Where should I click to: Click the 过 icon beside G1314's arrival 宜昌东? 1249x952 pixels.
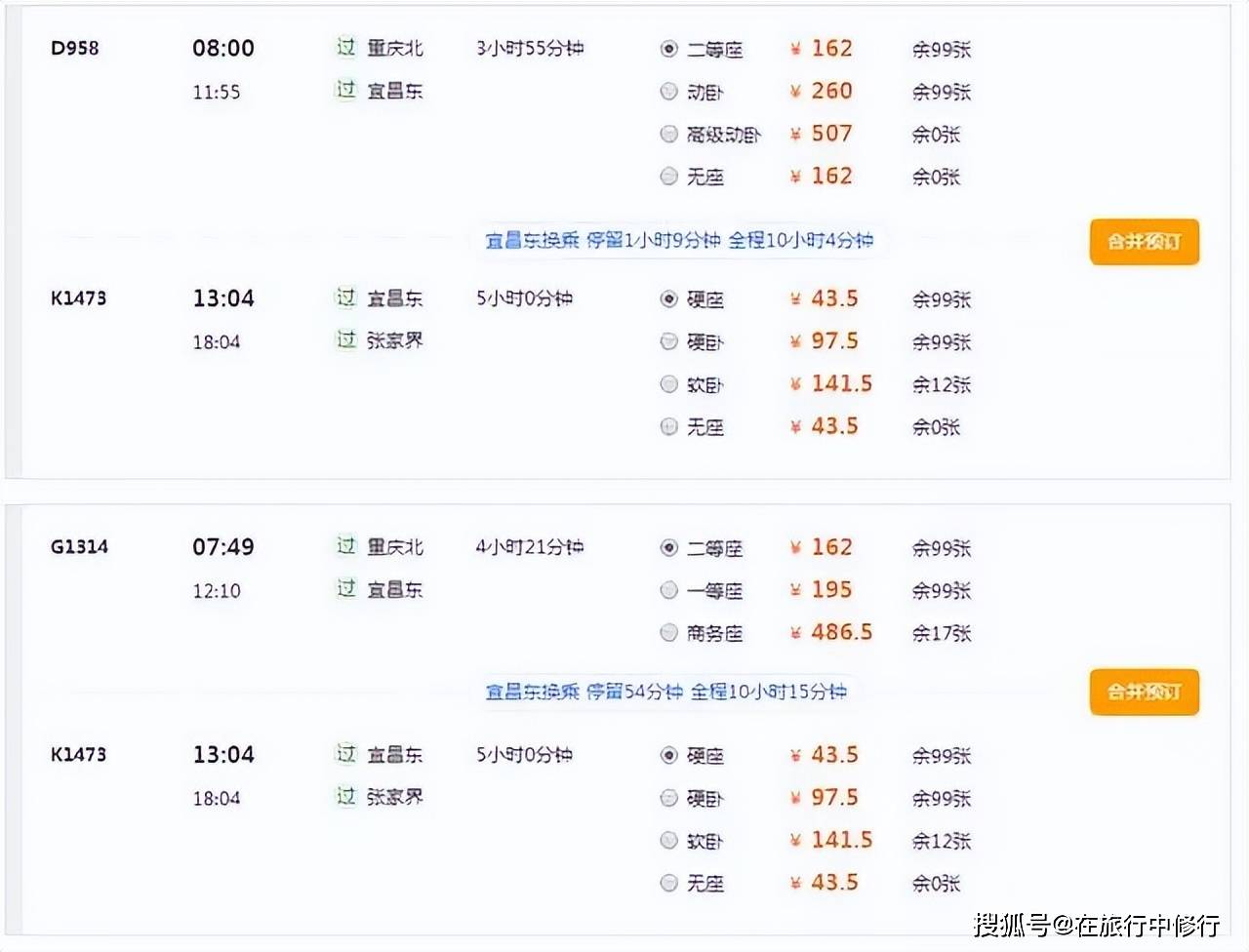pos(346,589)
